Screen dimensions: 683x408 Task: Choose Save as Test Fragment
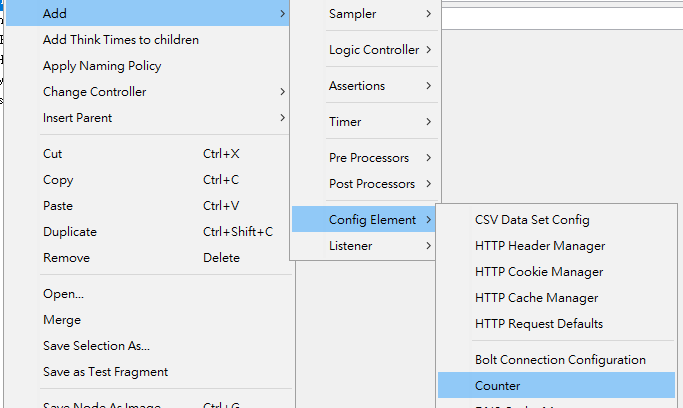105,372
